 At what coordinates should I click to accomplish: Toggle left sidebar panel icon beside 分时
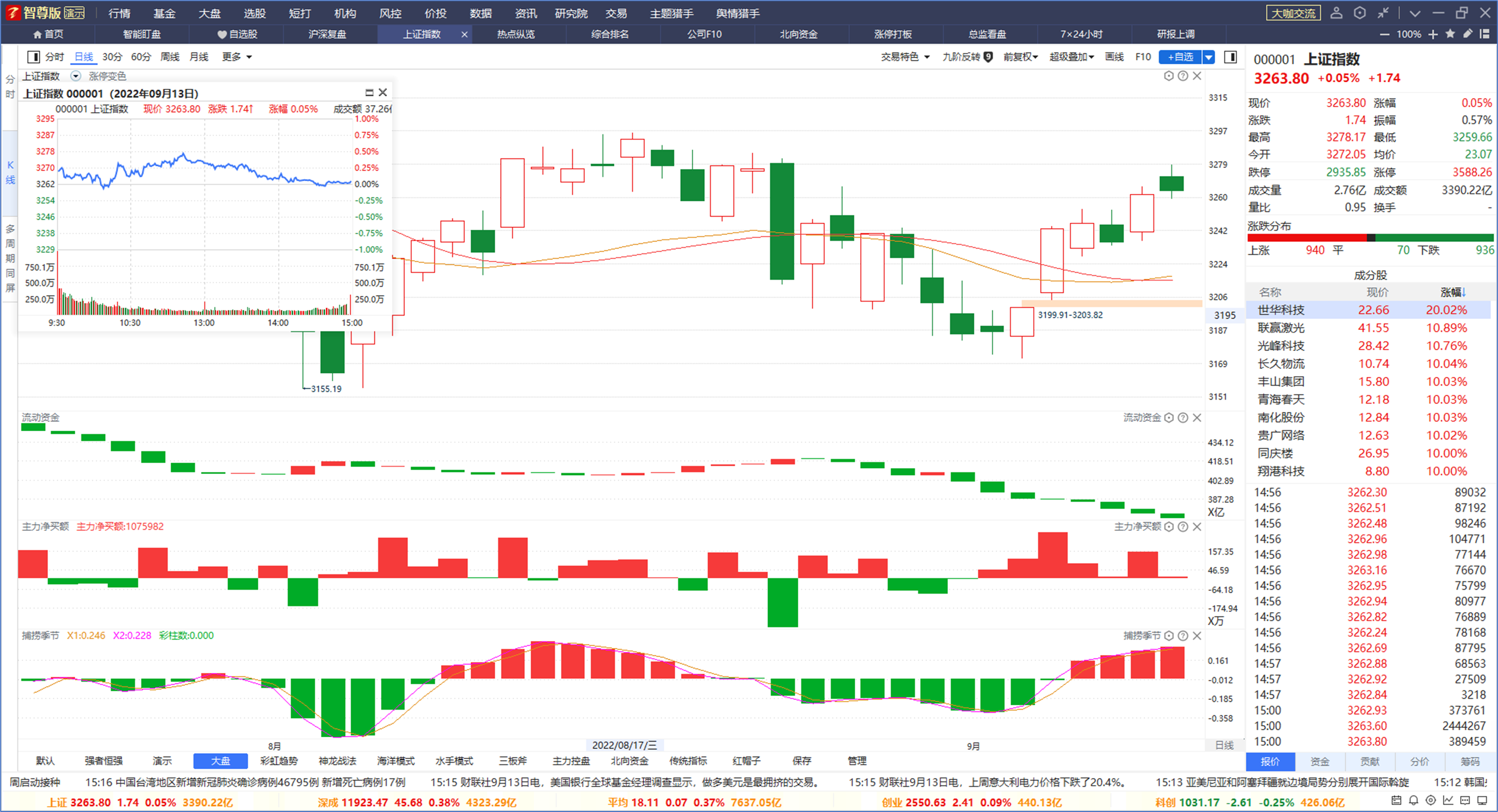tap(34, 57)
